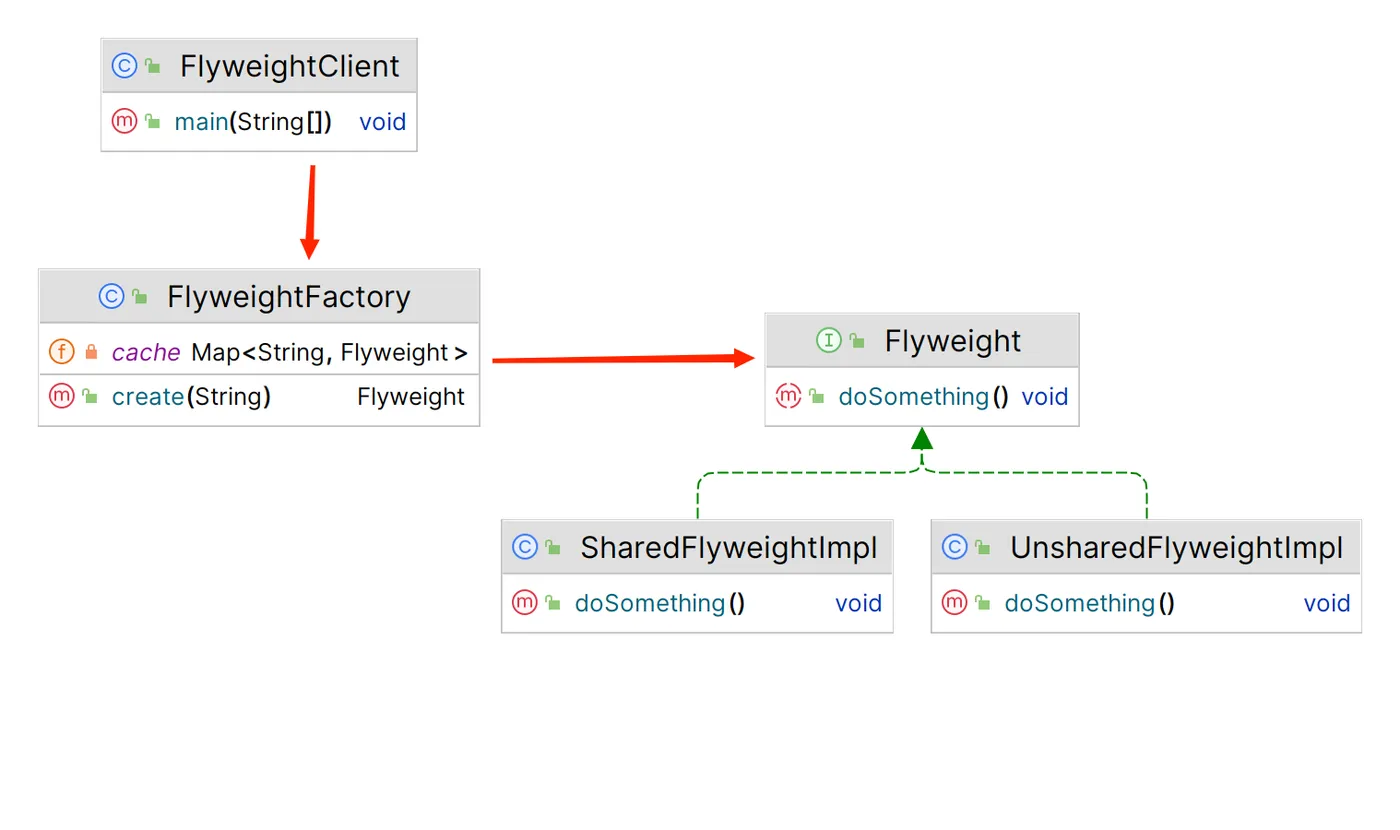Select the create(String) method text
The image size is (1400, 830).
pos(191,397)
